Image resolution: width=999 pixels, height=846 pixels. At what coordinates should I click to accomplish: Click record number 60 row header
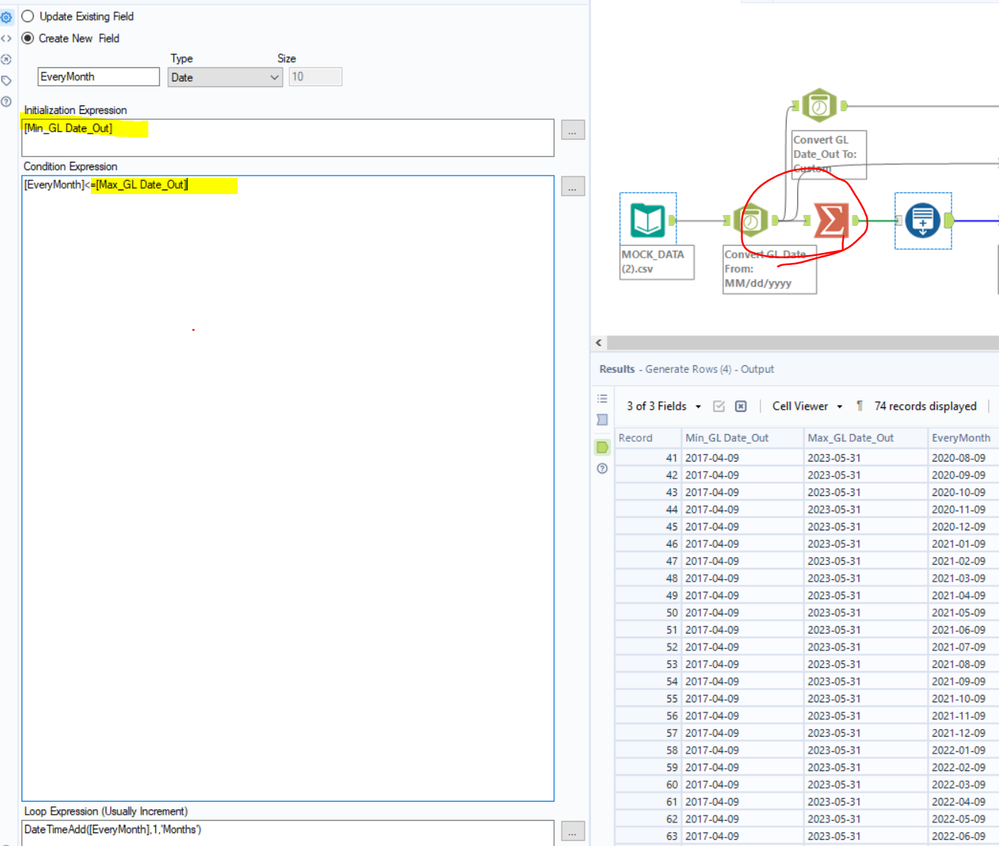click(x=647, y=785)
